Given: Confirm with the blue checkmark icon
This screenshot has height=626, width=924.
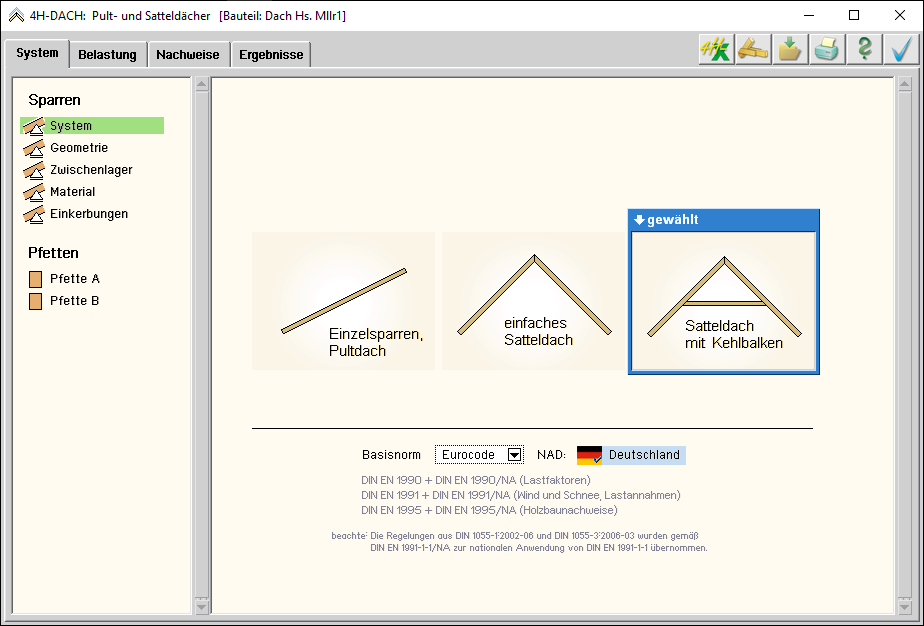Looking at the screenshot, I should [x=902, y=50].
